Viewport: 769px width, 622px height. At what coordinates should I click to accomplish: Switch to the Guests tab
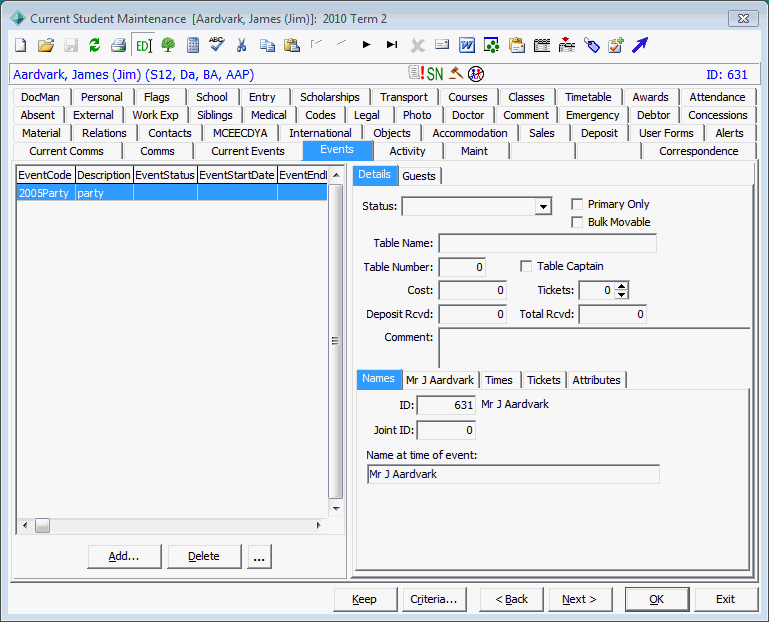pos(419,176)
